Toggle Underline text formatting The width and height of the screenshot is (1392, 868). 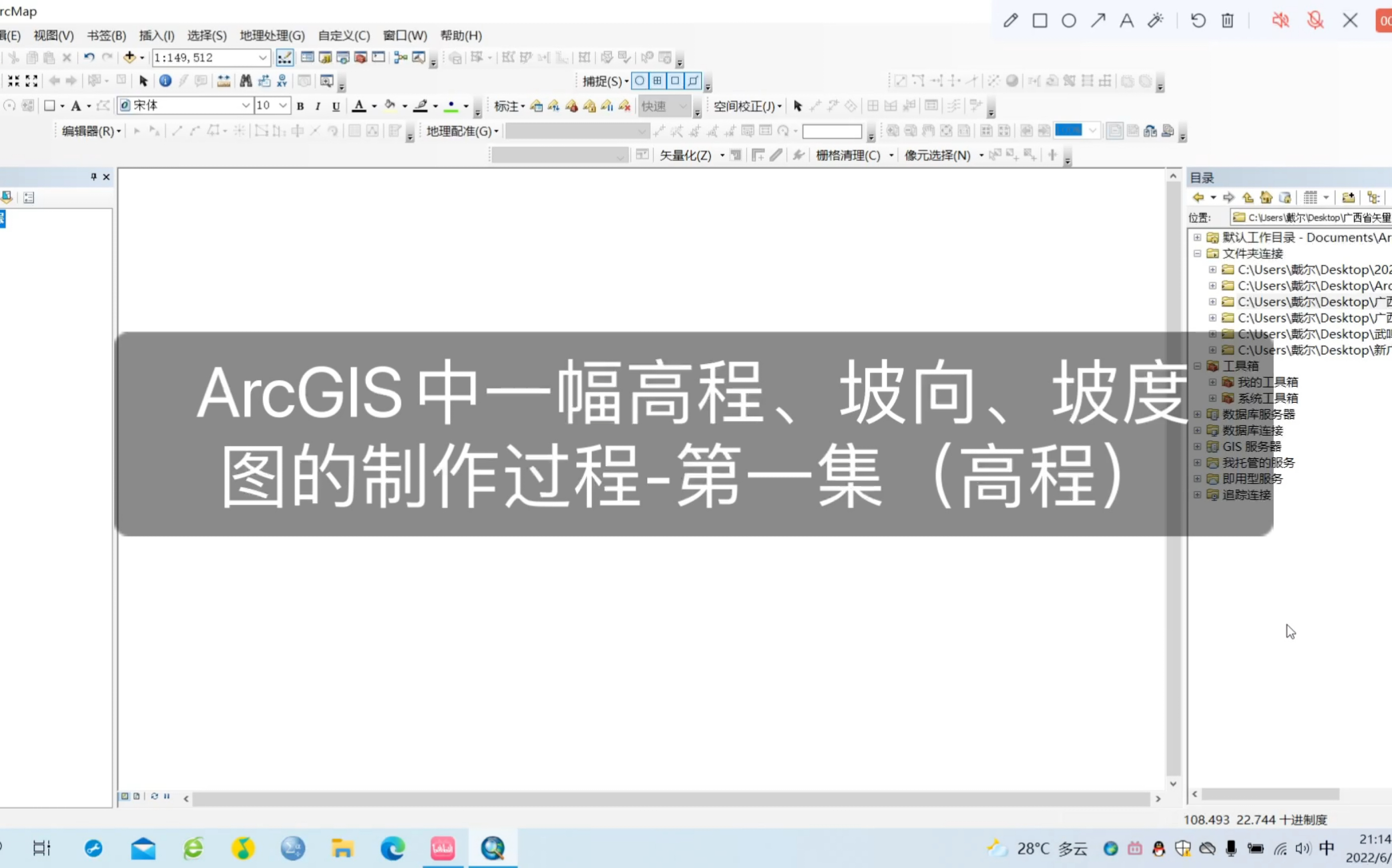pyautogui.click(x=336, y=106)
